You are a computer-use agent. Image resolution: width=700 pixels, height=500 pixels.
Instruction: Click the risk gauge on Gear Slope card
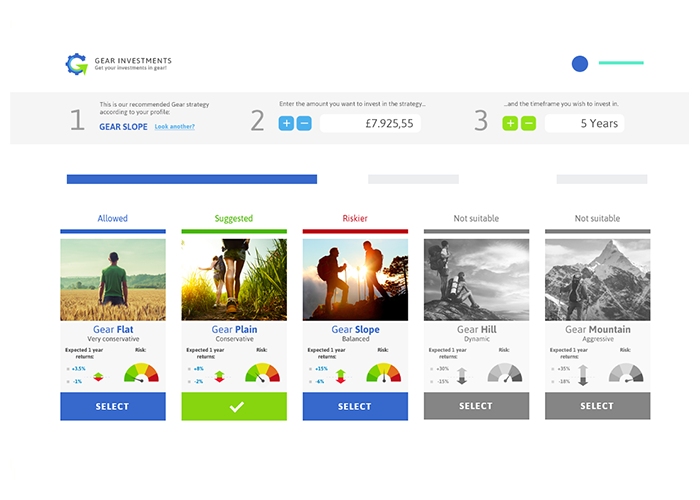click(x=383, y=373)
